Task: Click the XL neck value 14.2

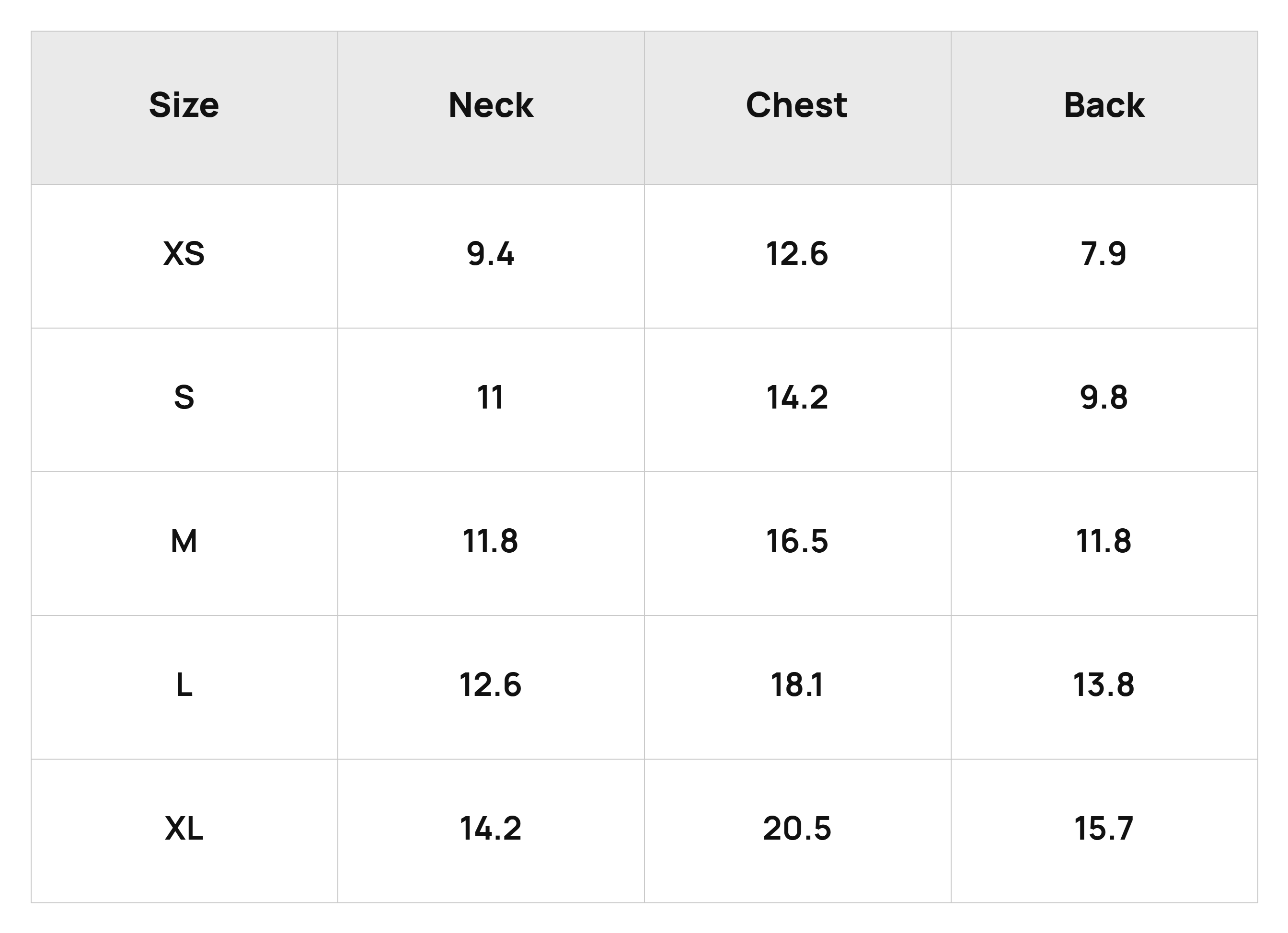Action: pos(491,828)
